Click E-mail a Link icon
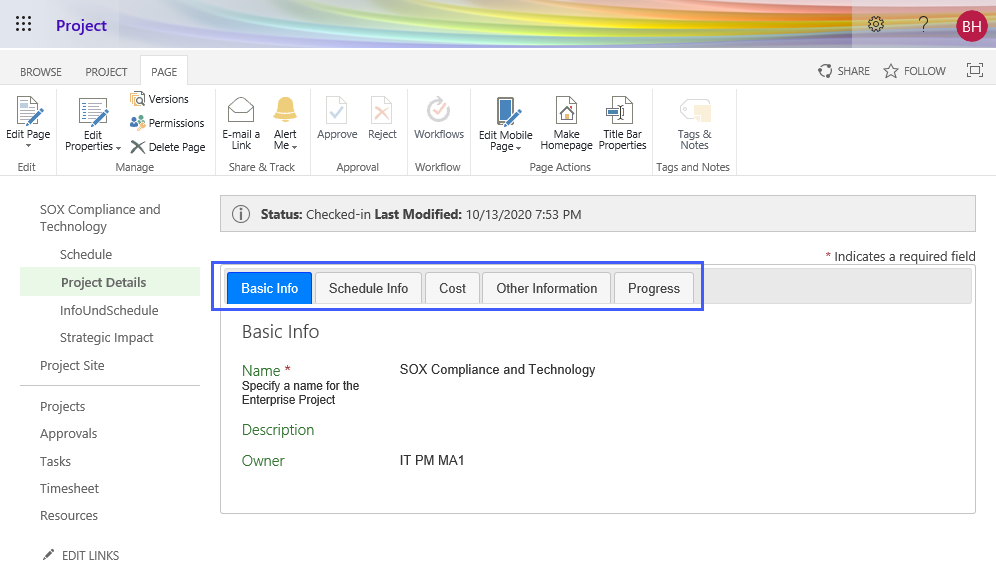The image size is (996, 583). tap(241, 110)
